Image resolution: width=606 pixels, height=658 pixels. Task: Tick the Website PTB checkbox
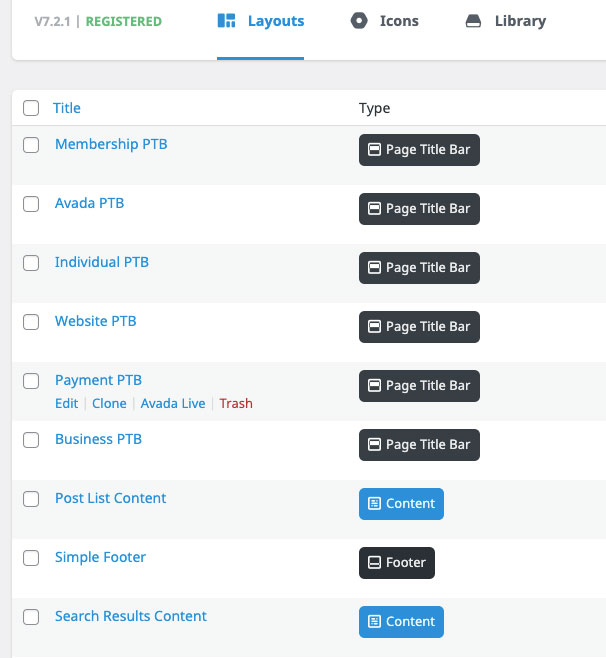[31, 322]
